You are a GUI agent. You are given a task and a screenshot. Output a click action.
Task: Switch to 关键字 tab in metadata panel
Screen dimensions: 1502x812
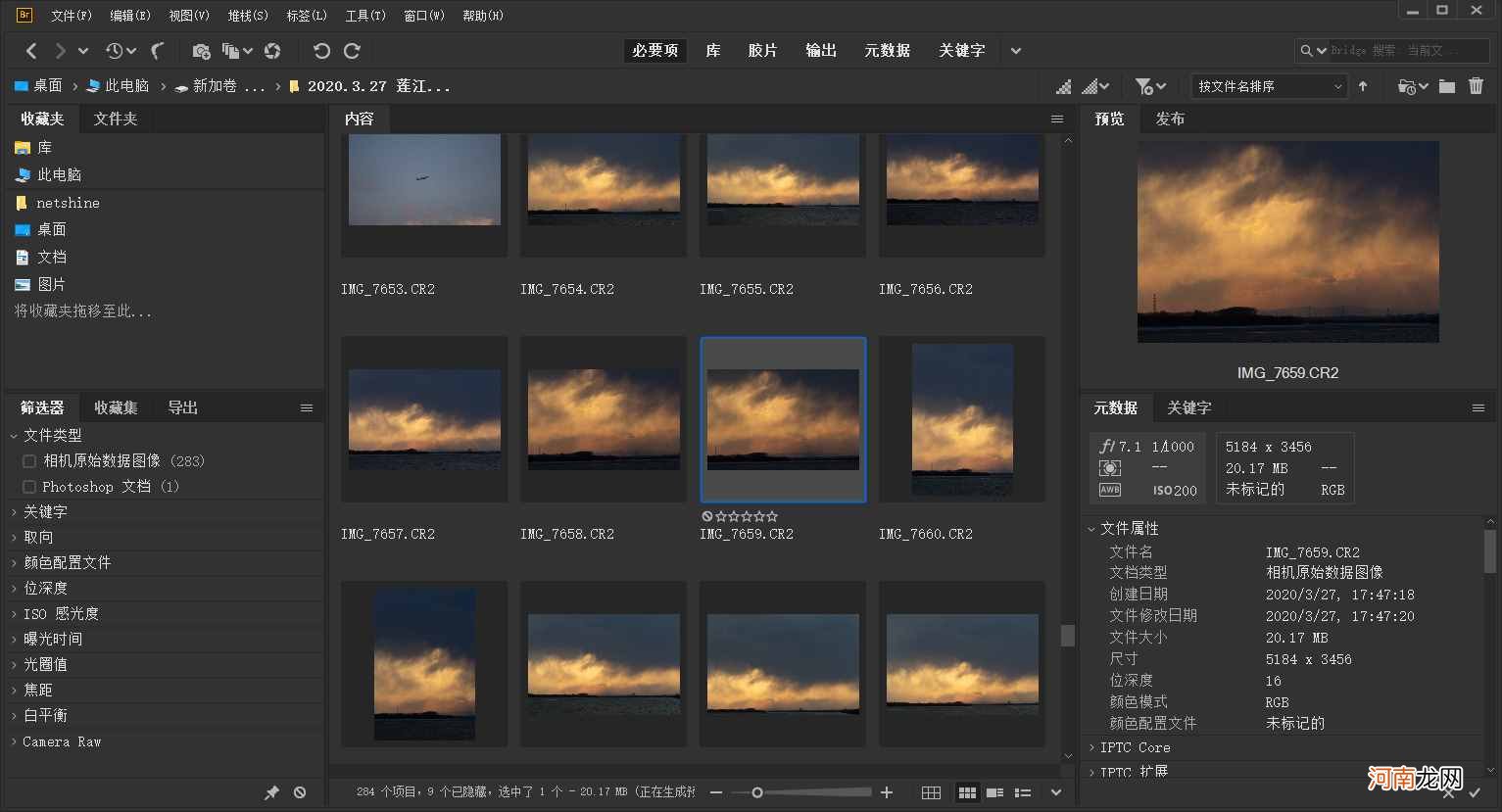click(x=1189, y=407)
